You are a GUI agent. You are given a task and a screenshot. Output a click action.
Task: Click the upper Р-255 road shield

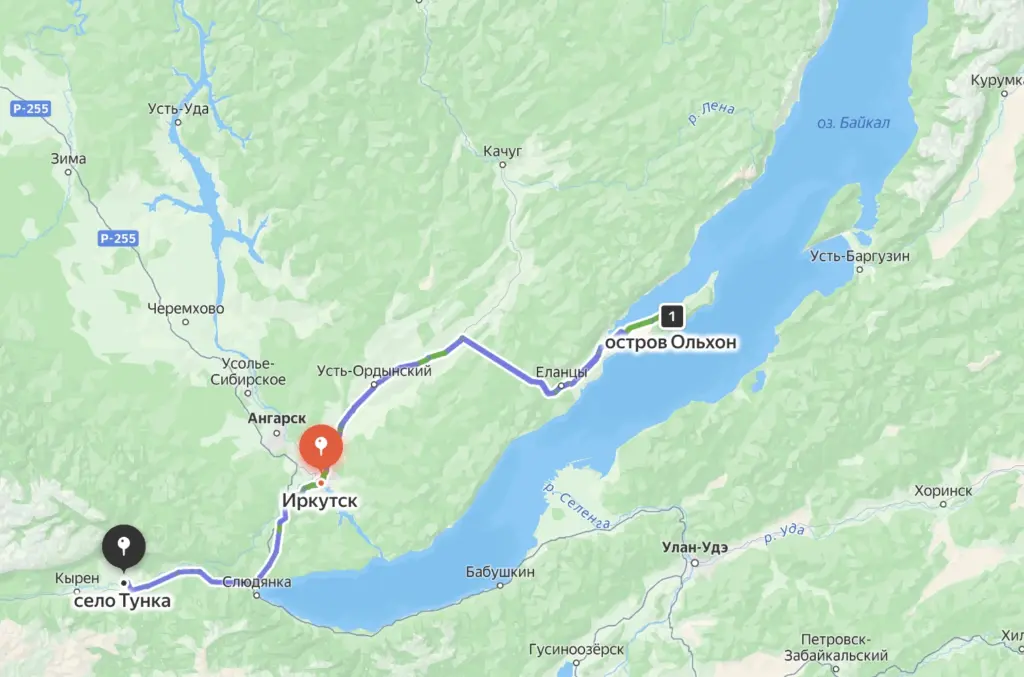(x=31, y=108)
